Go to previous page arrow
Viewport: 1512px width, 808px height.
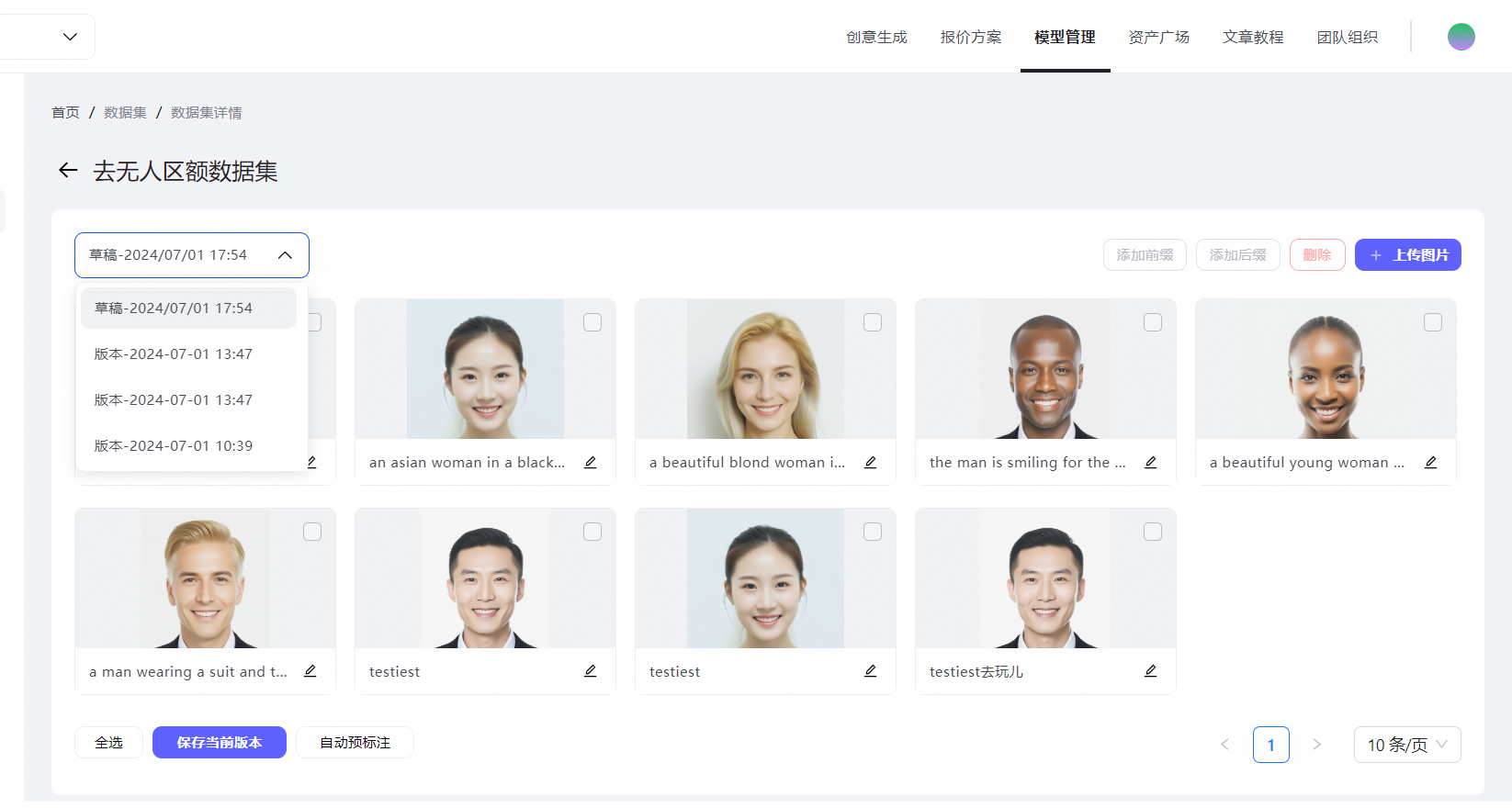pyautogui.click(x=1224, y=745)
